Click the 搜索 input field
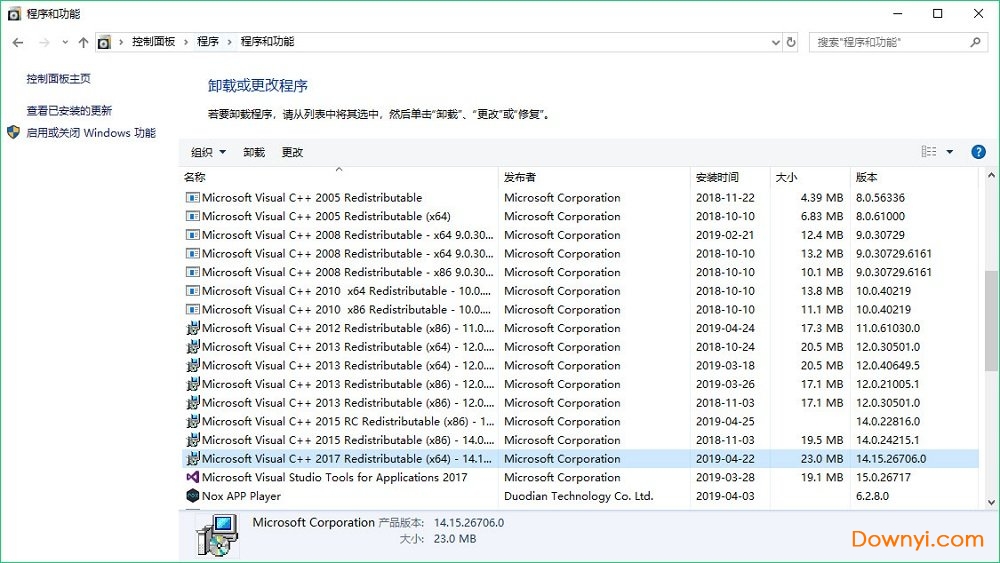The height and width of the screenshot is (563, 1000). tap(890, 42)
